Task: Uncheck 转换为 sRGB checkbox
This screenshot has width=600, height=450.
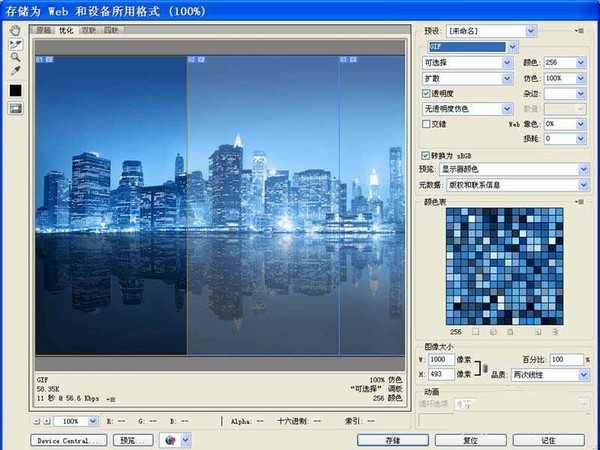Action: [x=427, y=156]
